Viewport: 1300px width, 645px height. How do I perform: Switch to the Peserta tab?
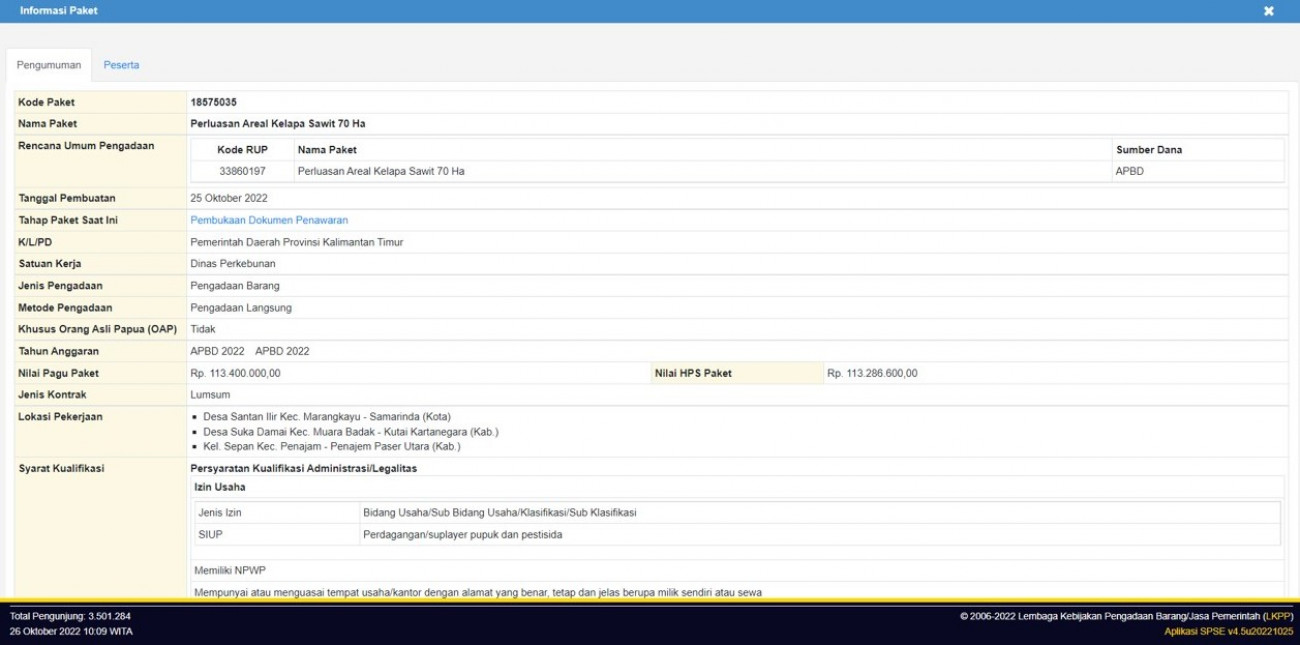pyautogui.click(x=121, y=65)
